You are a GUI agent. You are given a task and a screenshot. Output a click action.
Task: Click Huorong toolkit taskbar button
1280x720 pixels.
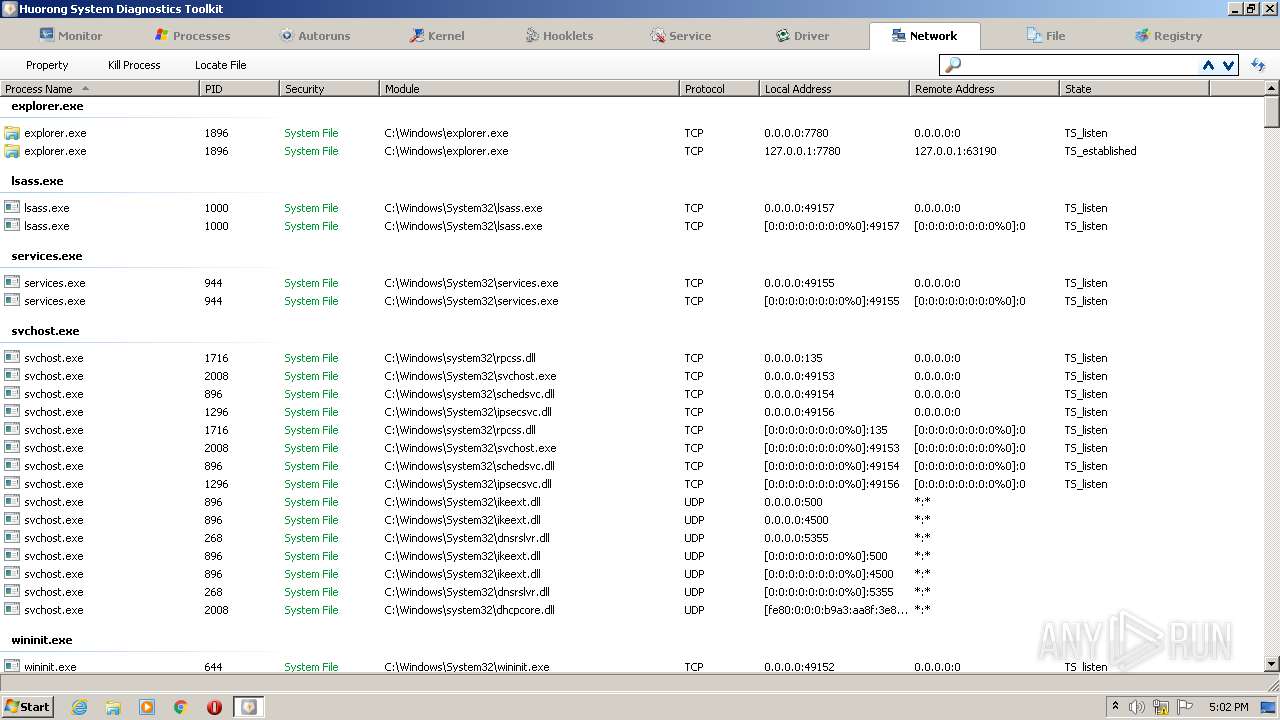click(x=248, y=707)
